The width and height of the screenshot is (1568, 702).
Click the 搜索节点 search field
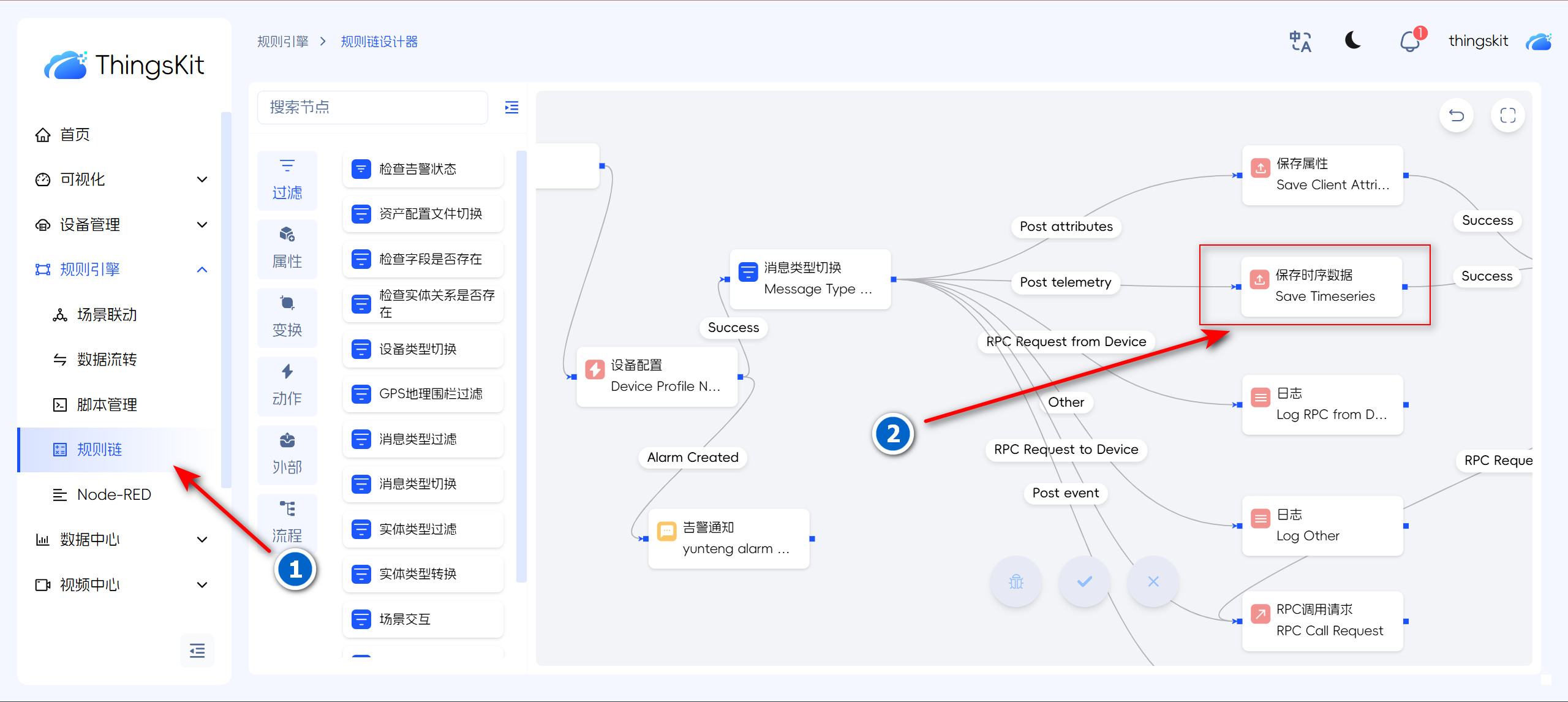pyautogui.click(x=372, y=108)
